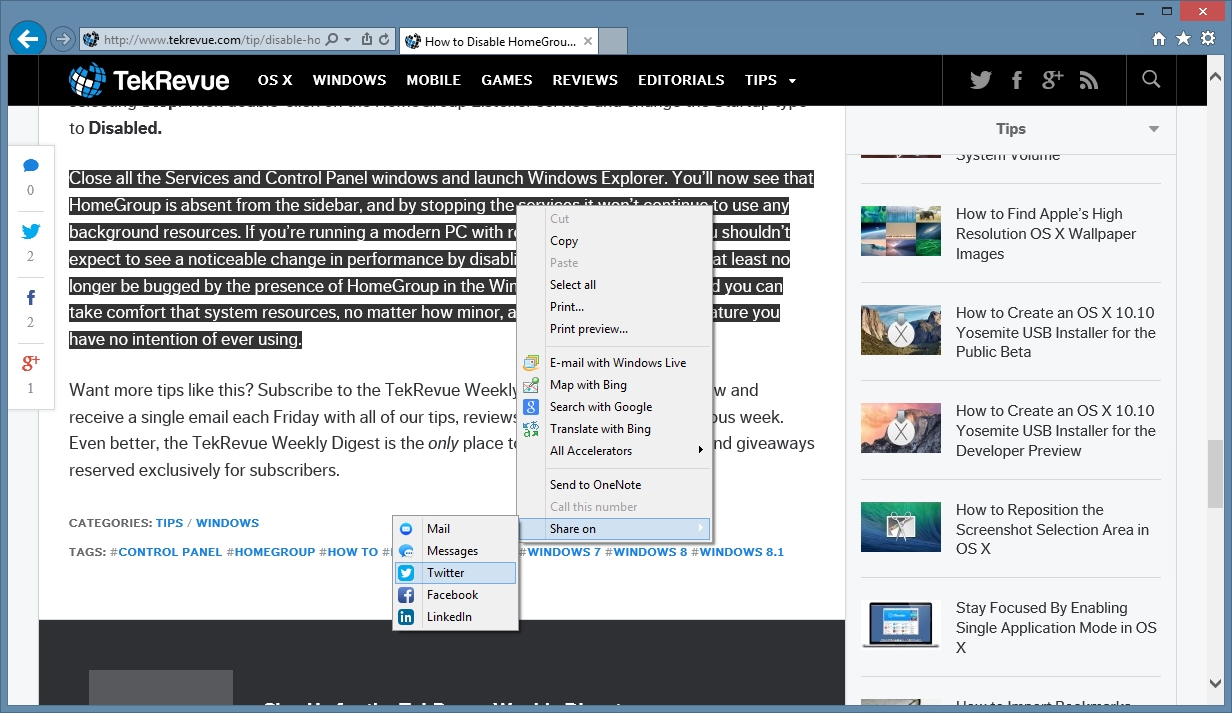The width and height of the screenshot is (1232, 713).
Task: Open the OS X navigation link
Action: click(275, 80)
